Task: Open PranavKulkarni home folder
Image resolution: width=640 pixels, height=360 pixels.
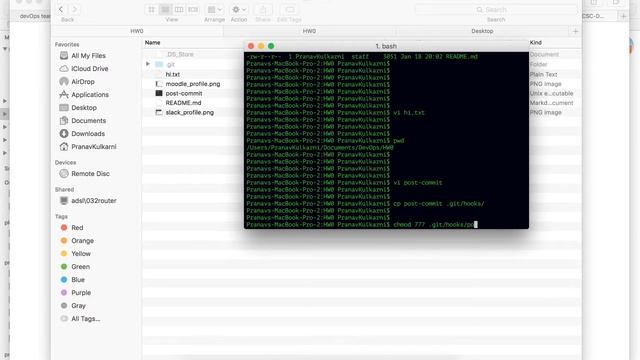Action: point(93,147)
